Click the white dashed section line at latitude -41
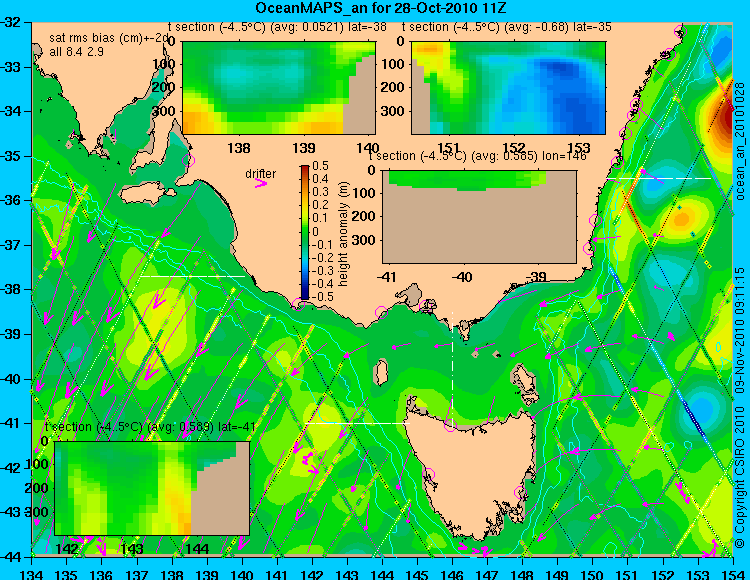The width and height of the screenshot is (750, 580). pyautogui.click(x=357, y=423)
